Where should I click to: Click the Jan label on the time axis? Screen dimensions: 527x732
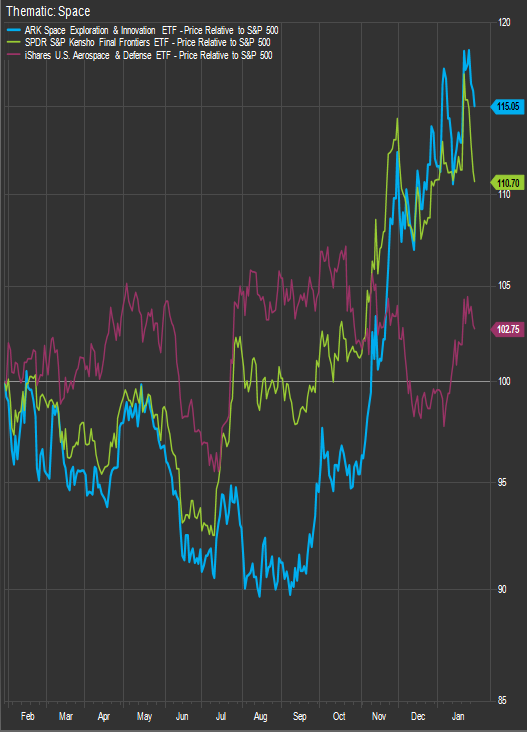pyautogui.click(x=458, y=716)
